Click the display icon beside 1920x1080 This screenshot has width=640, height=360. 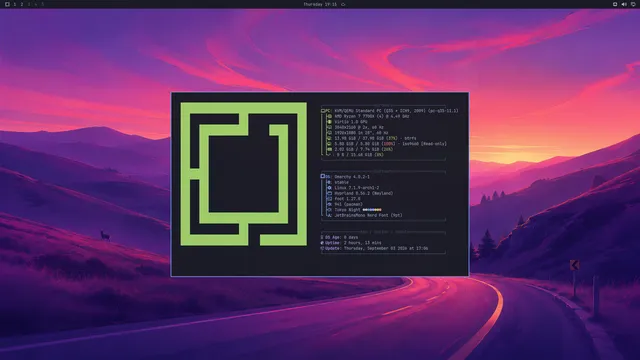coord(329,133)
